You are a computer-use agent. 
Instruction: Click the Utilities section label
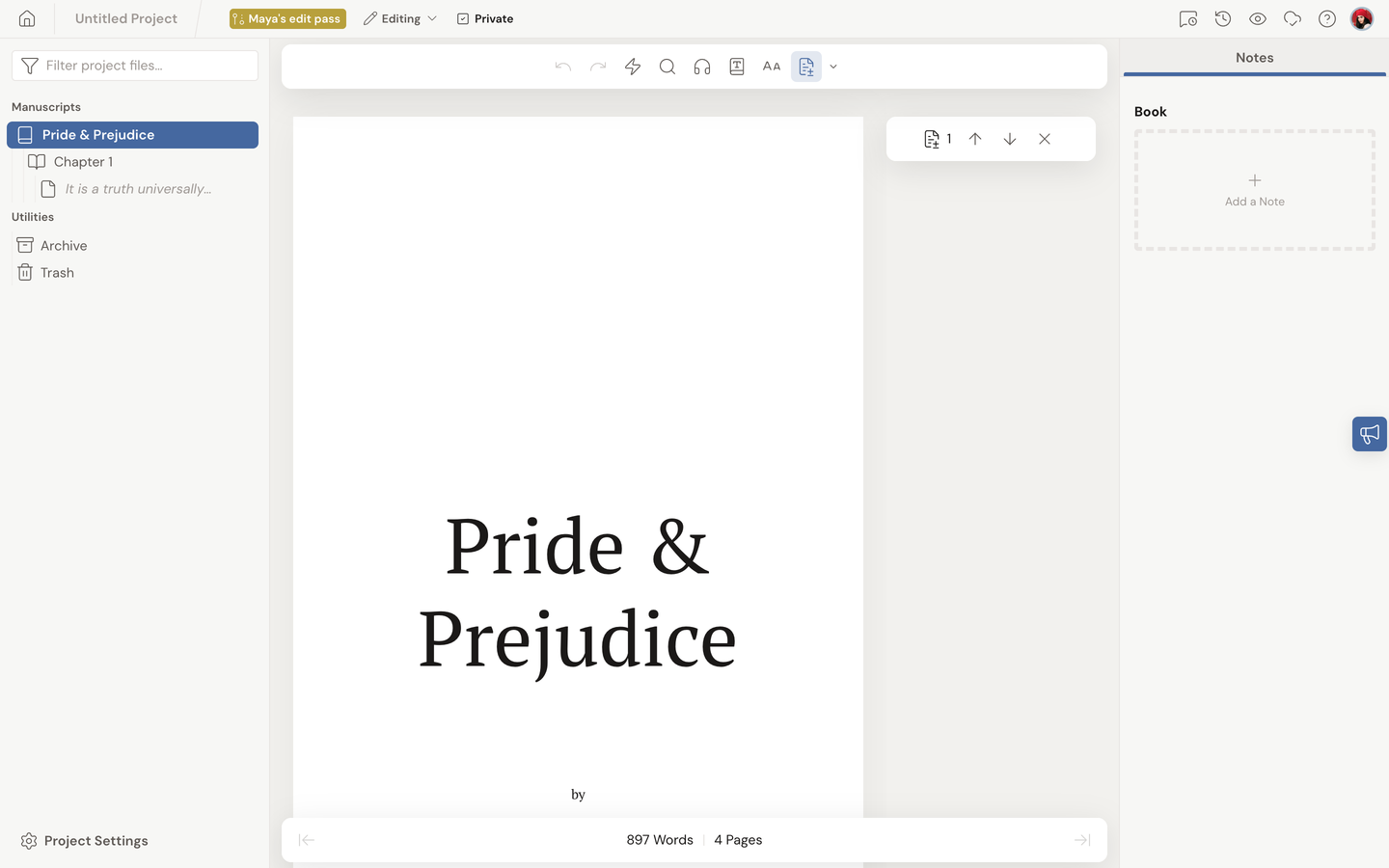[x=33, y=217]
